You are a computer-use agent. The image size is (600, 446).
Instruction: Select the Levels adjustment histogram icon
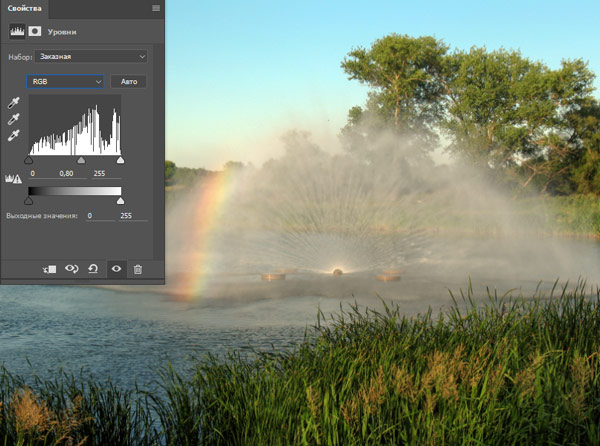(x=17, y=31)
